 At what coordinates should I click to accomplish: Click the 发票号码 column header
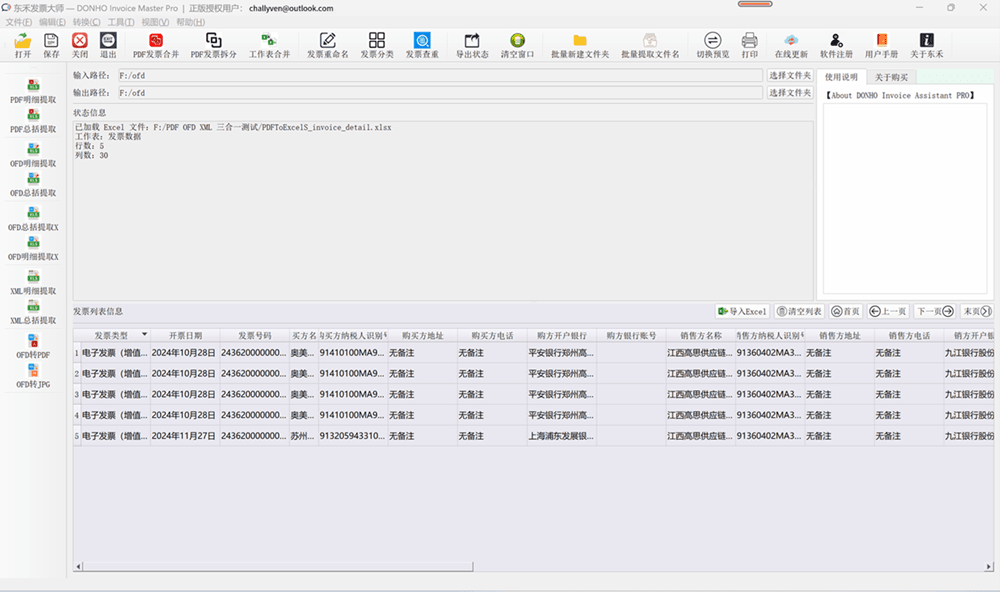pos(254,336)
